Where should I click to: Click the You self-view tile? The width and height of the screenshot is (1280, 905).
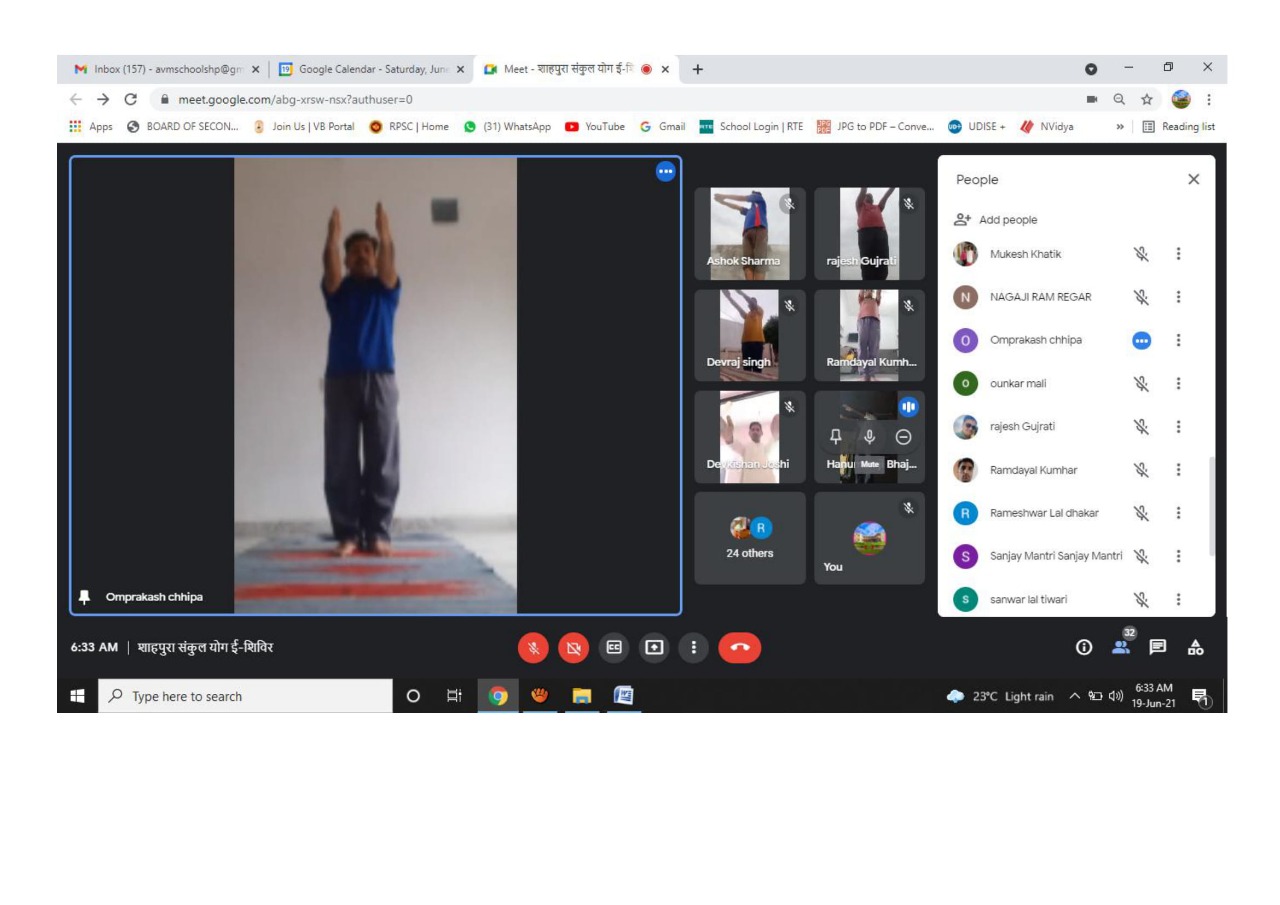[869, 538]
